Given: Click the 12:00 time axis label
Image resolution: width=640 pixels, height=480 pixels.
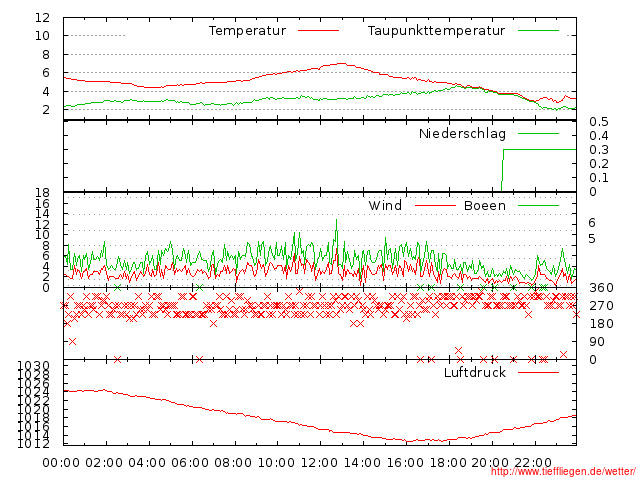Looking at the screenshot, I should coord(319,463).
